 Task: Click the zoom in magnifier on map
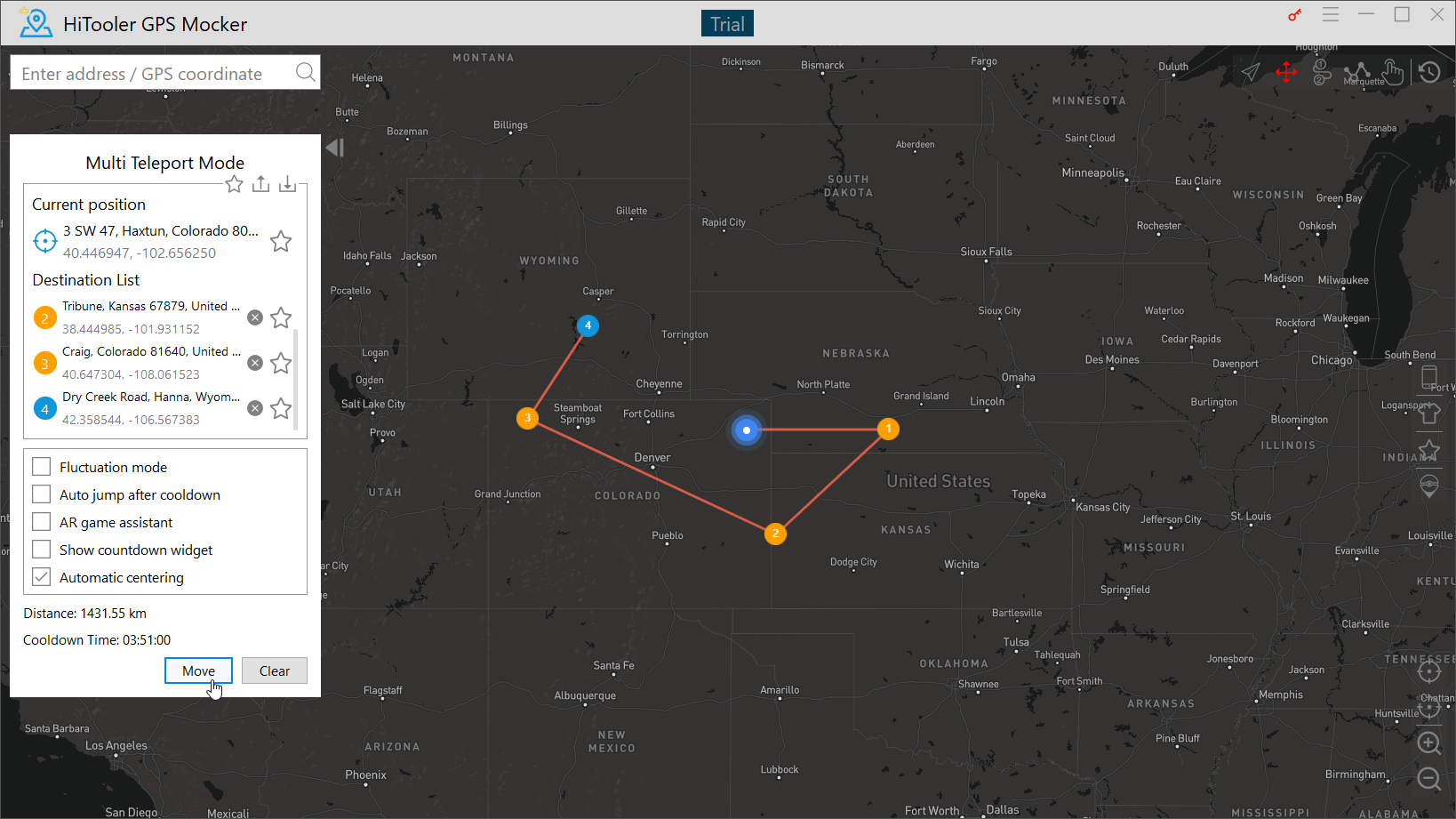click(1428, 743)
